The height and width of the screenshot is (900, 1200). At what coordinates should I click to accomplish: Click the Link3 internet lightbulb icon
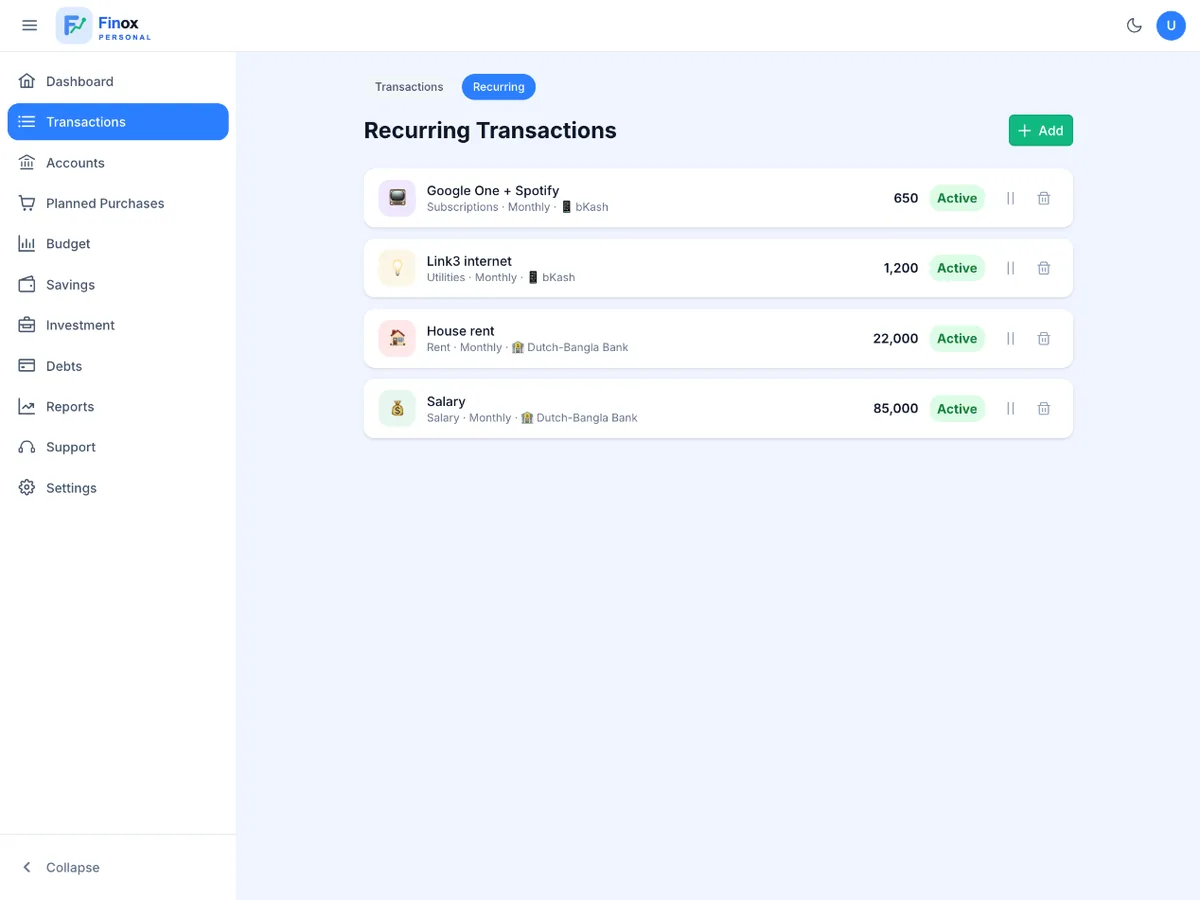click(x=397, y=268)
